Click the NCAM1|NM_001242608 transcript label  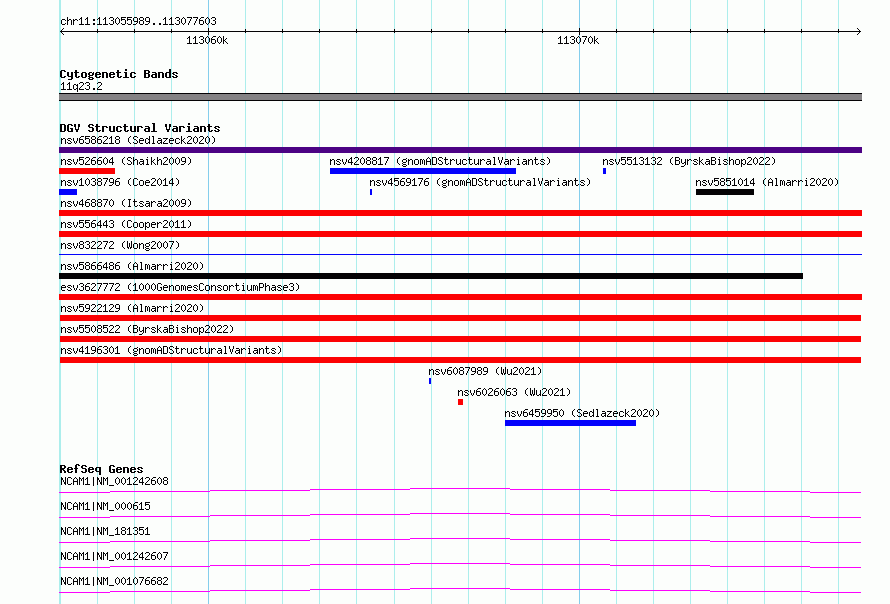[x=114, y=481]
